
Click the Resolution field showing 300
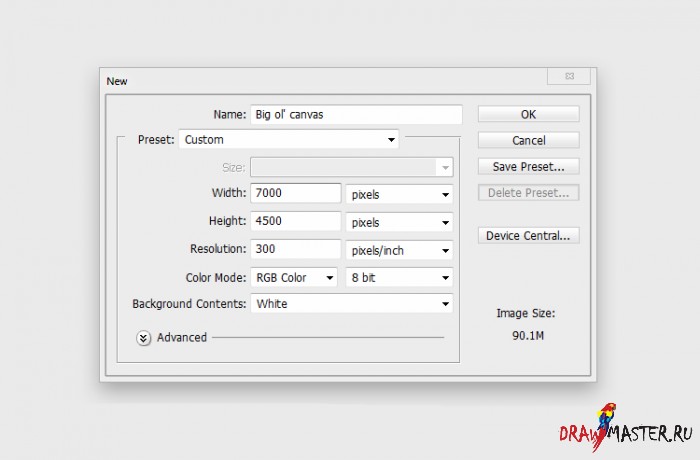coord(296,249)
